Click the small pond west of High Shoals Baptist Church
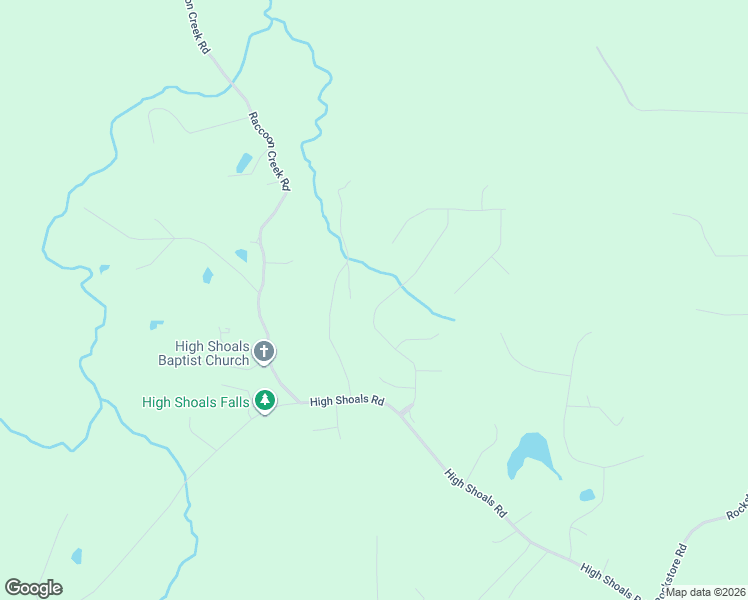Screen dimensions: 748x600 click(157, 325)
